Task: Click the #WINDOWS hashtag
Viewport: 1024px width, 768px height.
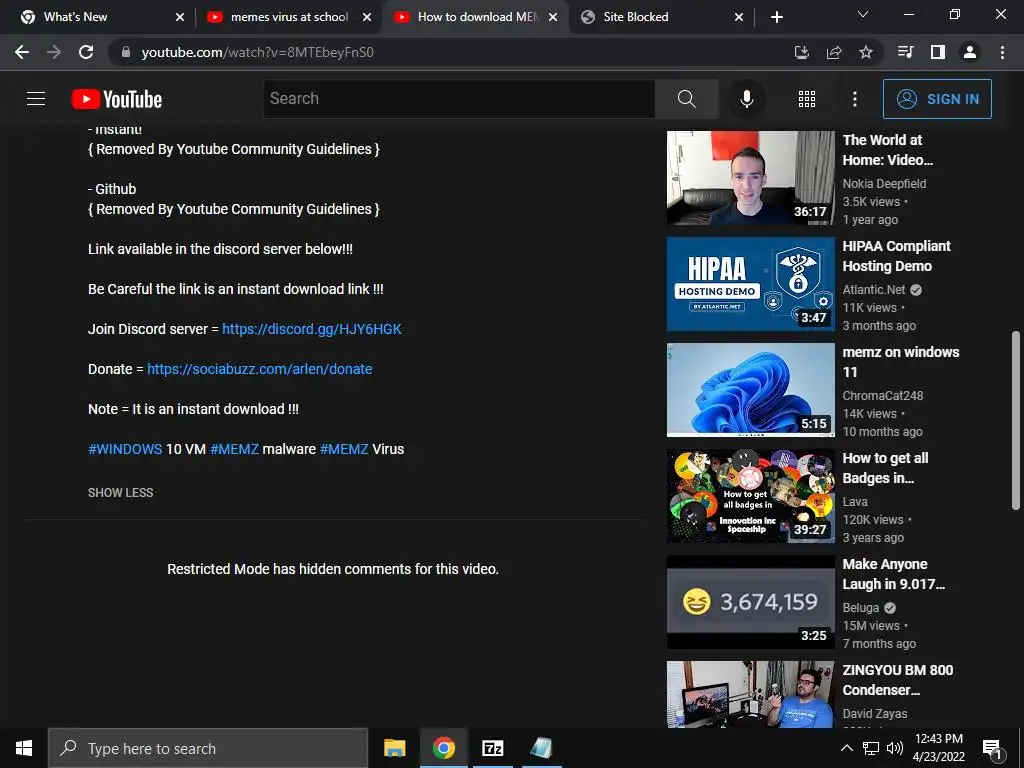Action: pos(125,449)
